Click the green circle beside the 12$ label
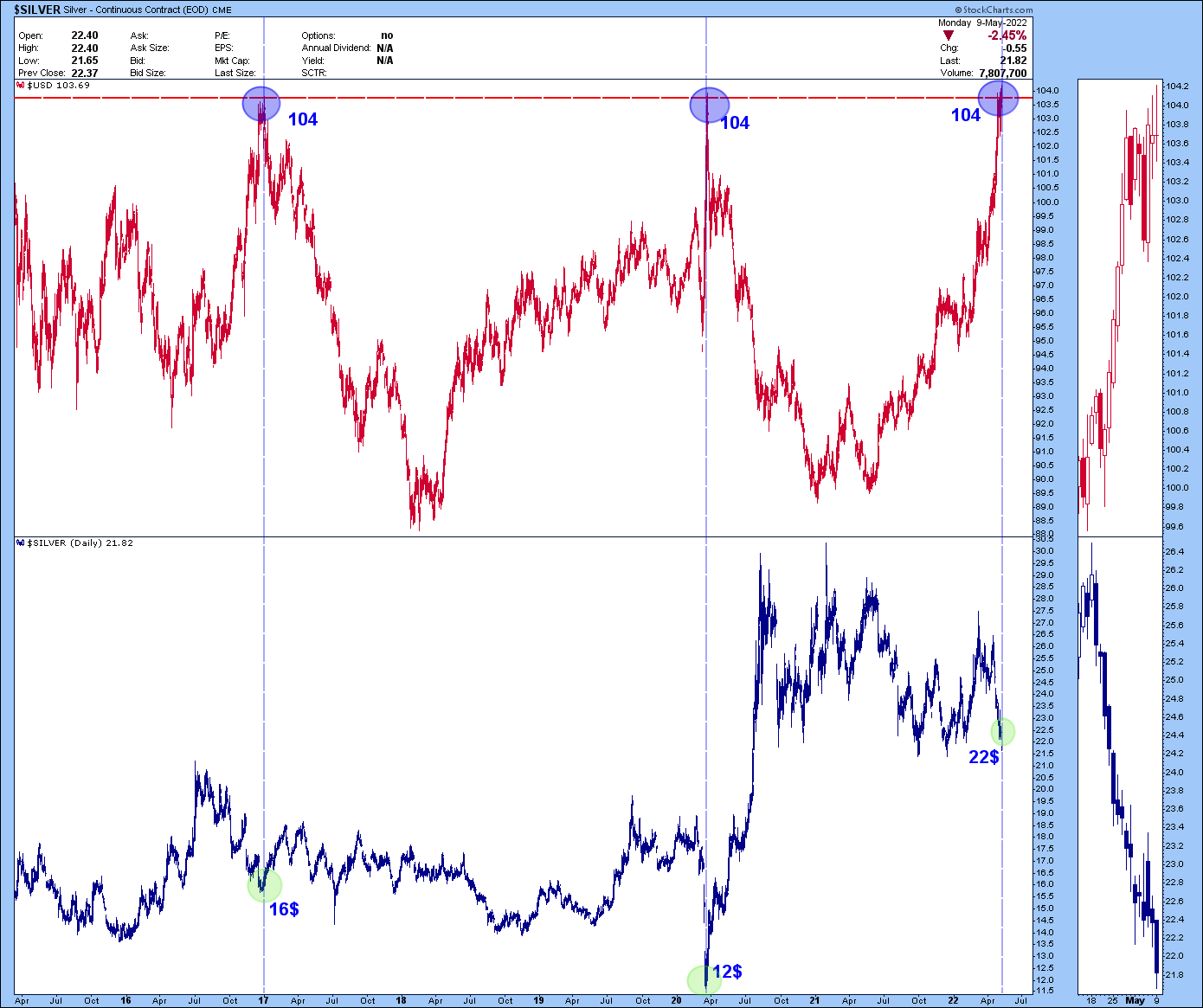This screenshot has width=1203, height=1008. click(x=704, y=980)
